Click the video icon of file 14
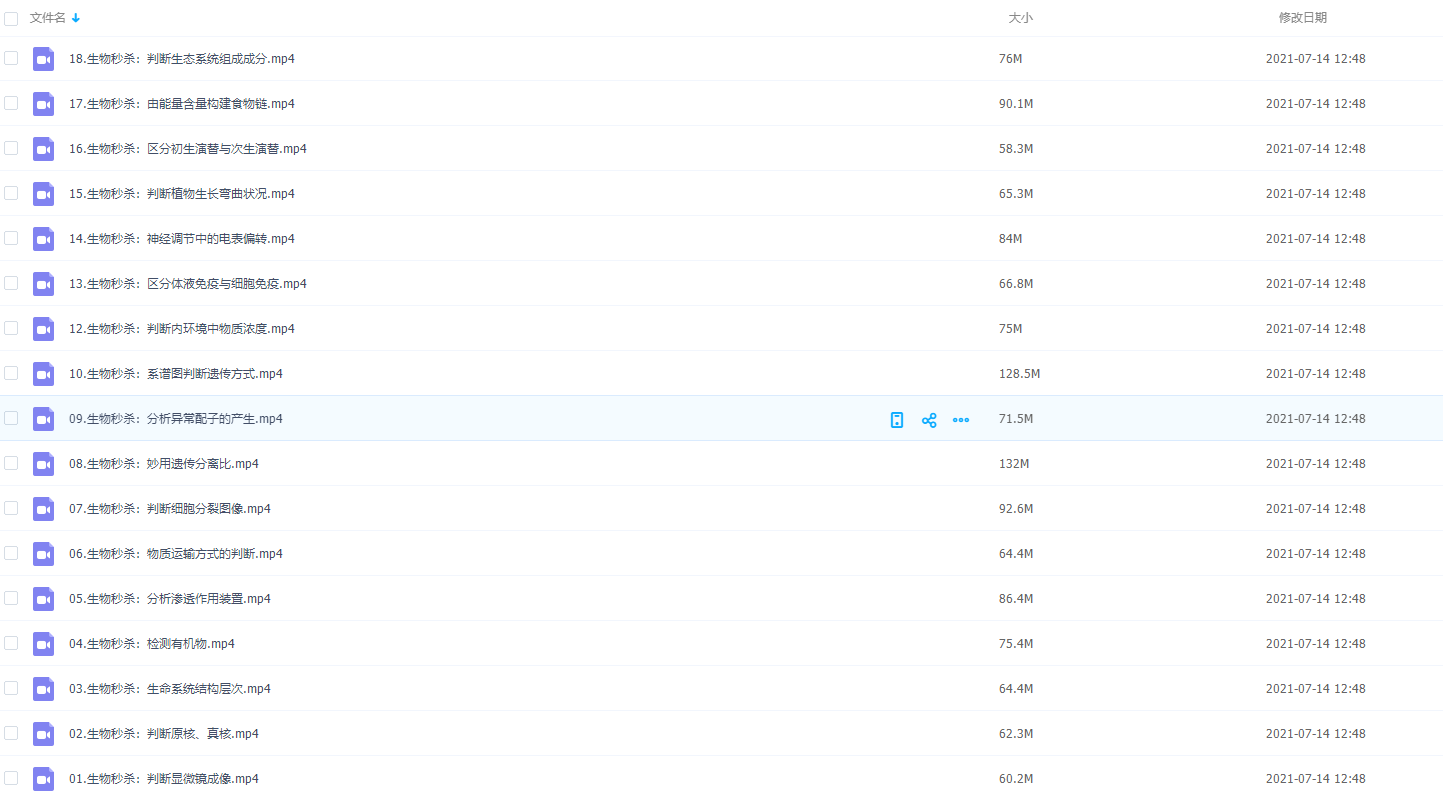 (x=43, y=239)
